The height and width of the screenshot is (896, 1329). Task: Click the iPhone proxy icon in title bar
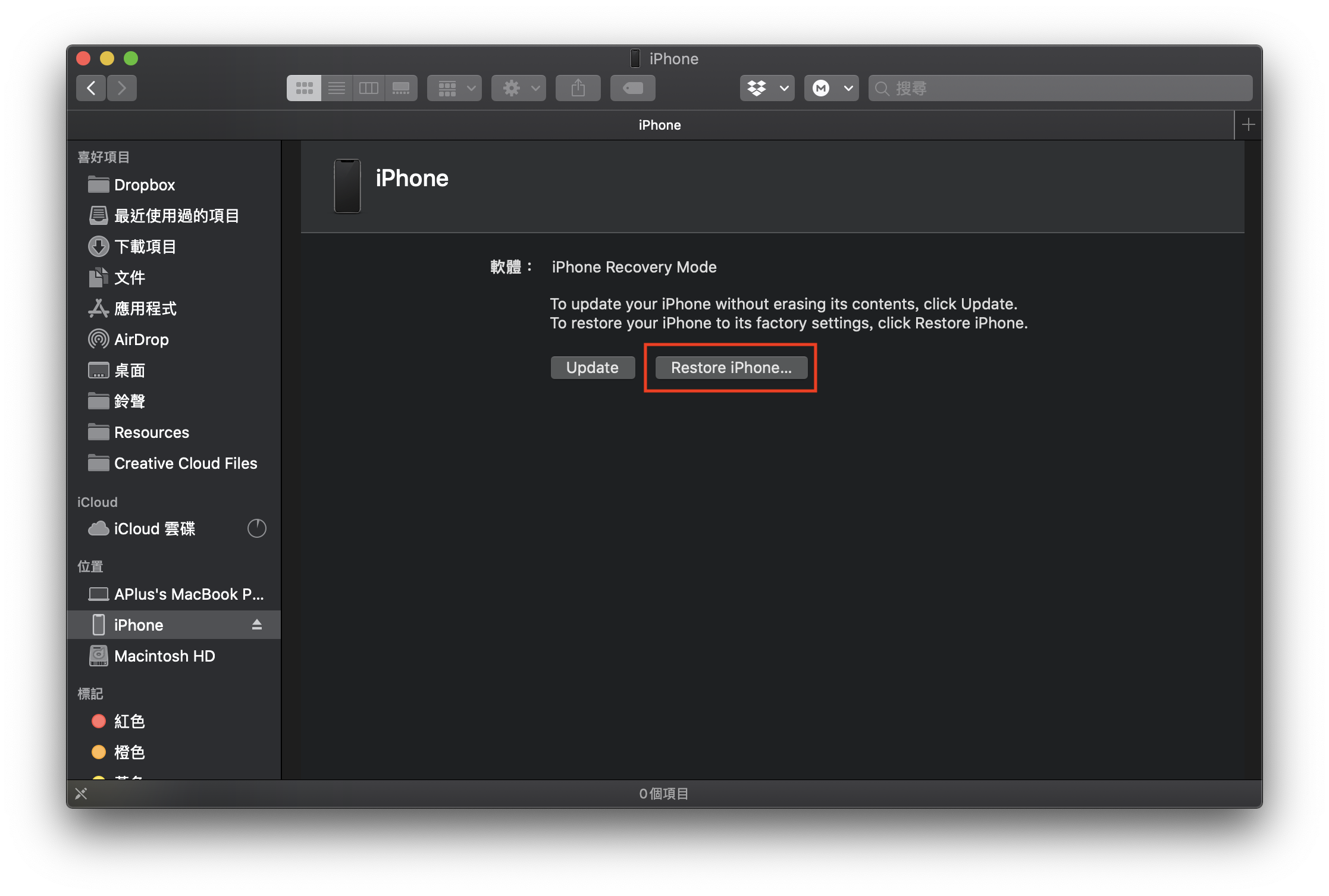point(635,58)
